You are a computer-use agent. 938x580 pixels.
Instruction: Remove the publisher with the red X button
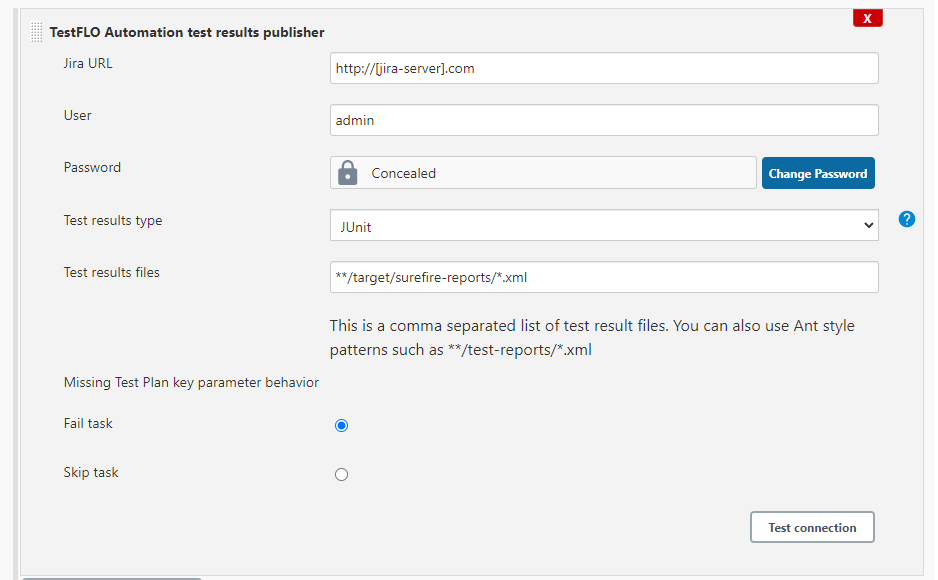[x=867, y=19]
